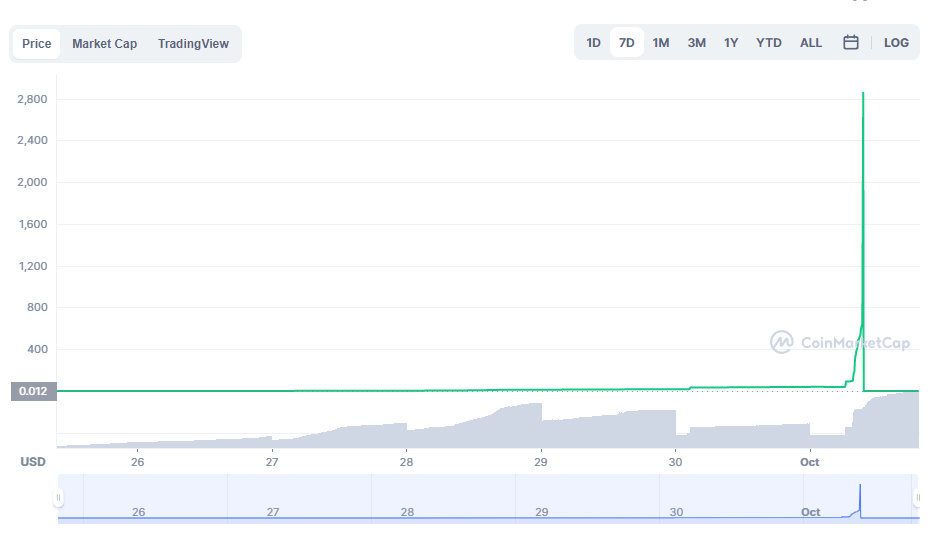Display ALL time price history
The height and width of the screenshot is (536, 933).
click(811, 43)
